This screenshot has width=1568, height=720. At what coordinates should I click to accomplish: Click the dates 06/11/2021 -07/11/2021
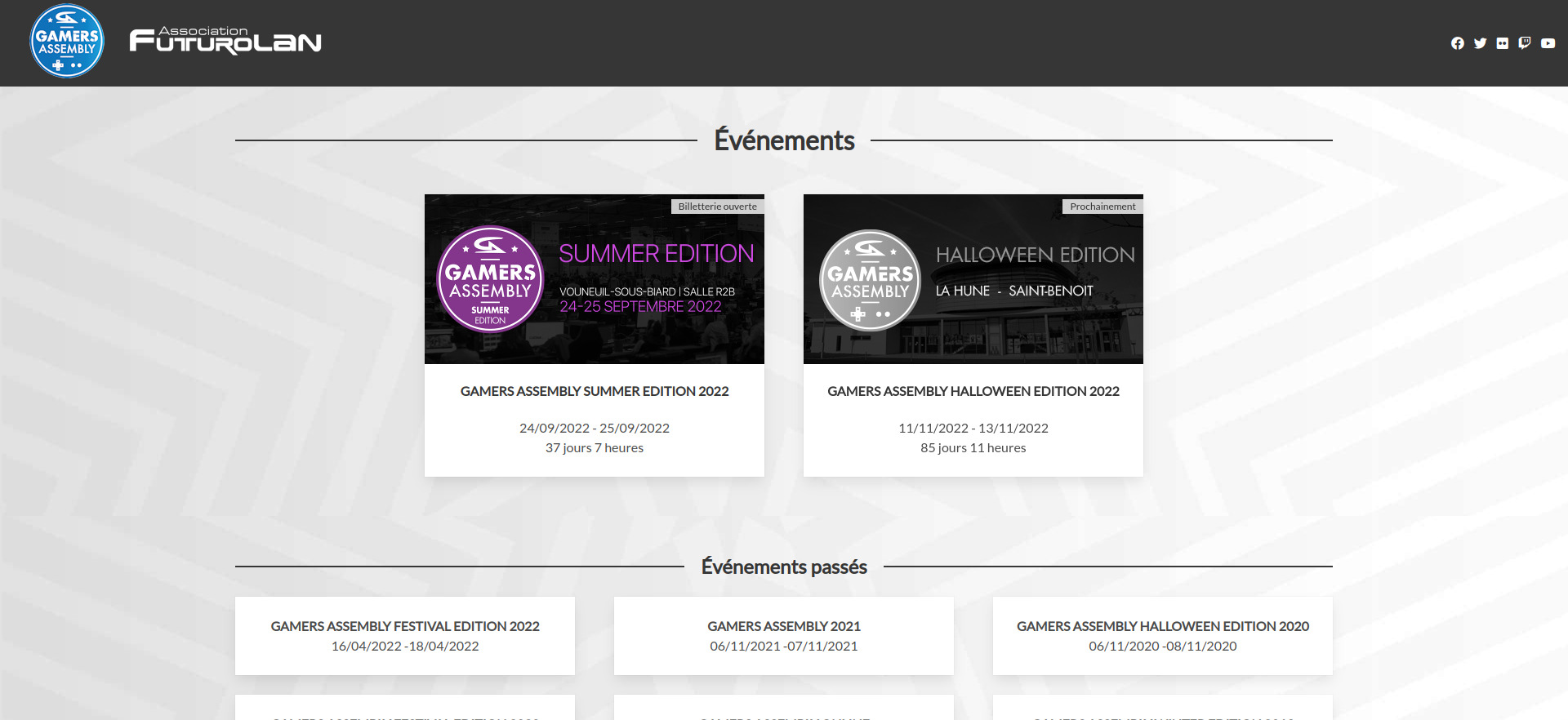coord(784,646)
